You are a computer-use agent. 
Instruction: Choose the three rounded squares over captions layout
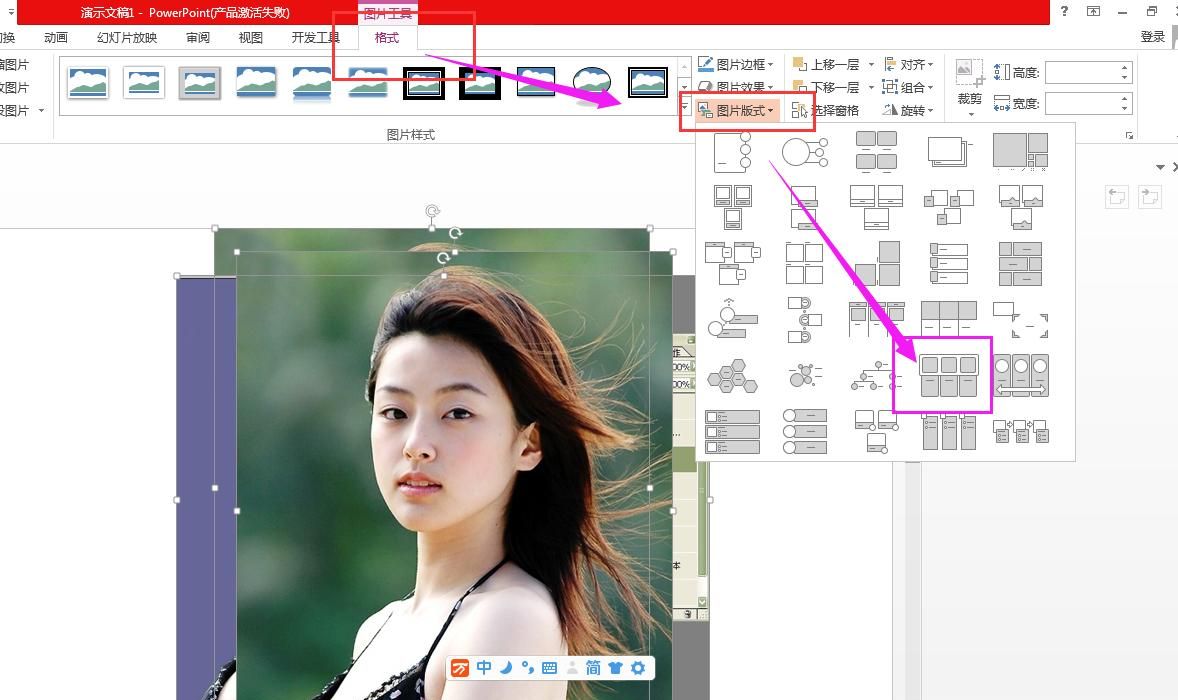coord(949,376)
